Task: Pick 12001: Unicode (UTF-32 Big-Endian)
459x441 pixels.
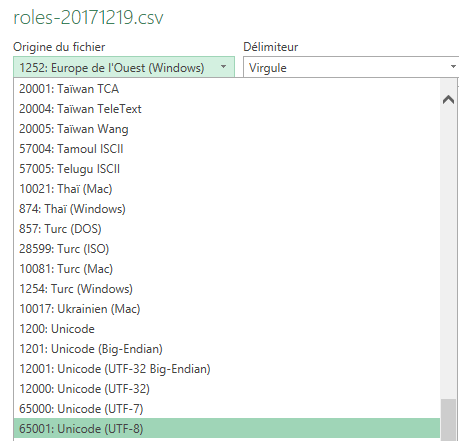Action: [227, 369]
